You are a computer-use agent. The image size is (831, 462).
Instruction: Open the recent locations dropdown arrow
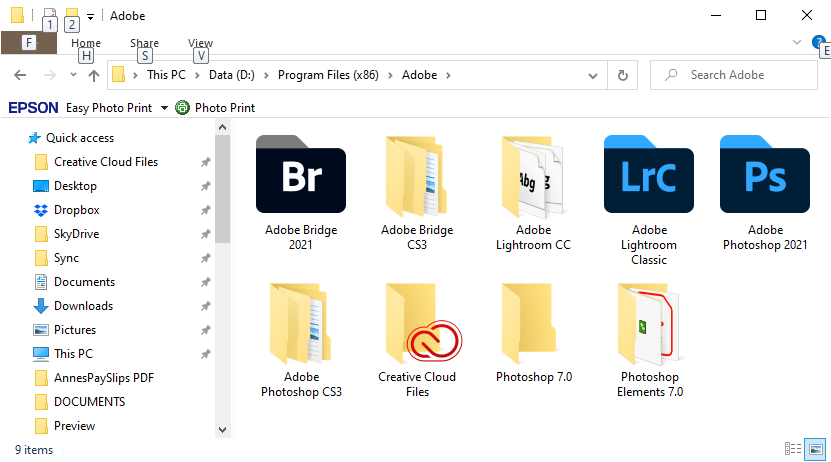click(x=73, y=75)
